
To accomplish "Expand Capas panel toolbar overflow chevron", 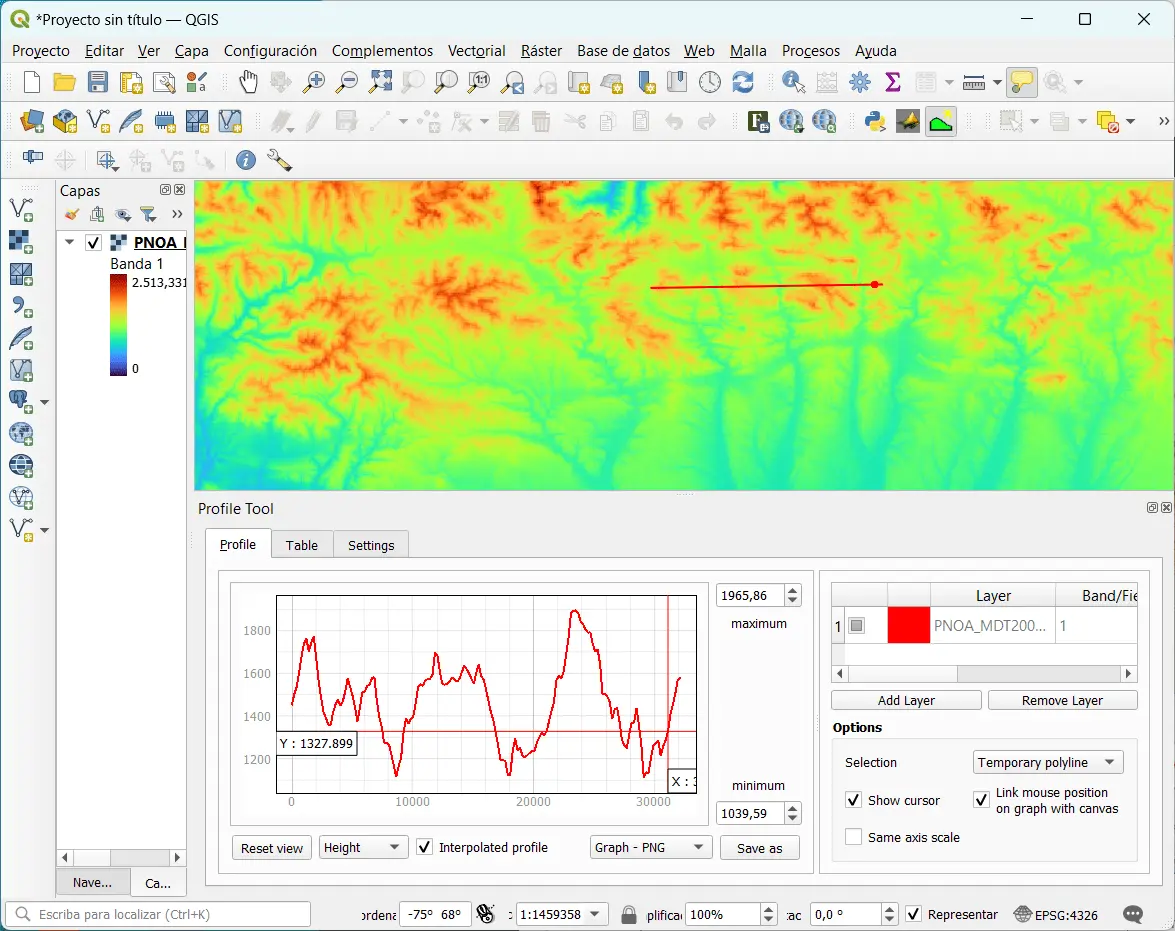I will tap(177, 214).
